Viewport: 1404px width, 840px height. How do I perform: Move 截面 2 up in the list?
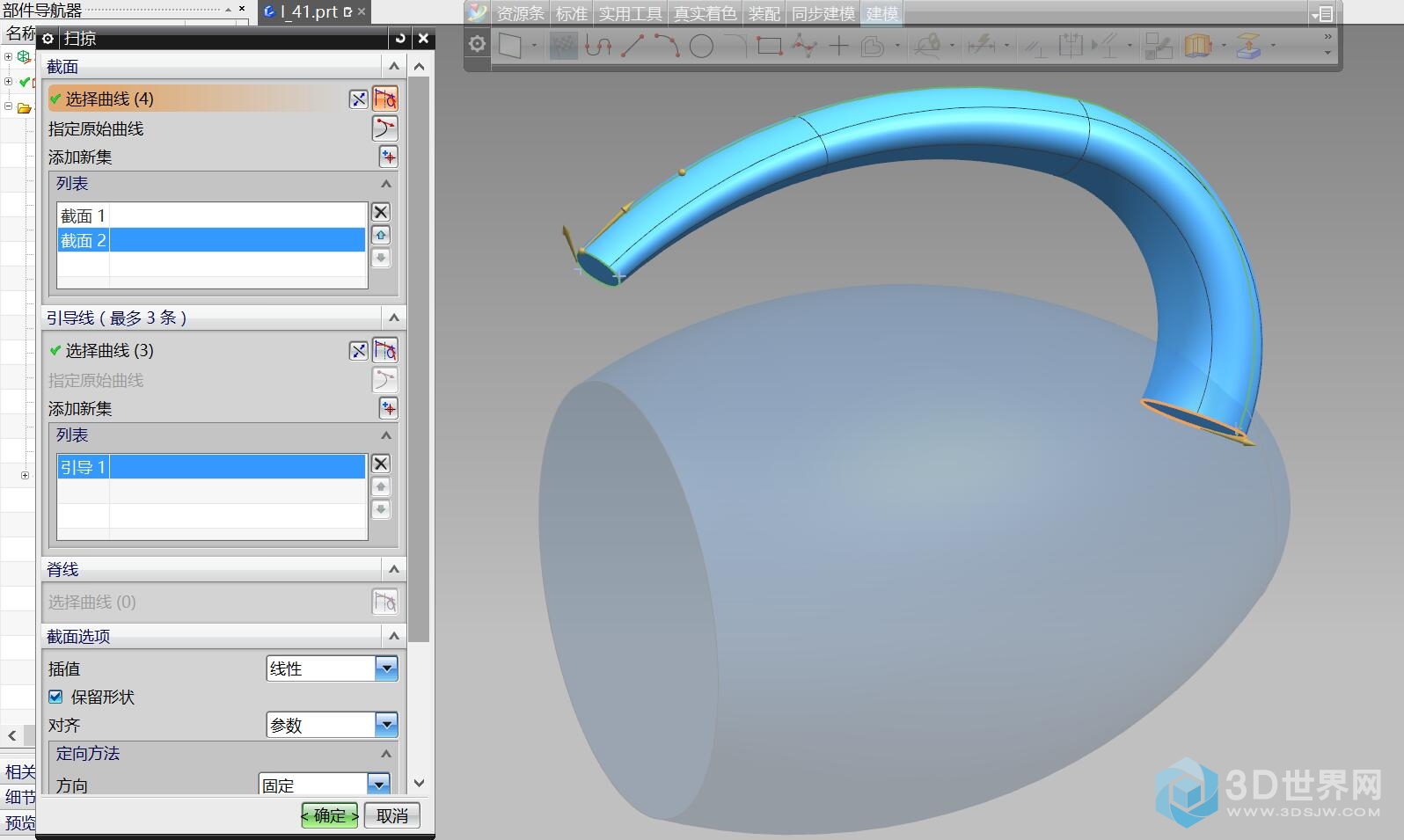381,235
